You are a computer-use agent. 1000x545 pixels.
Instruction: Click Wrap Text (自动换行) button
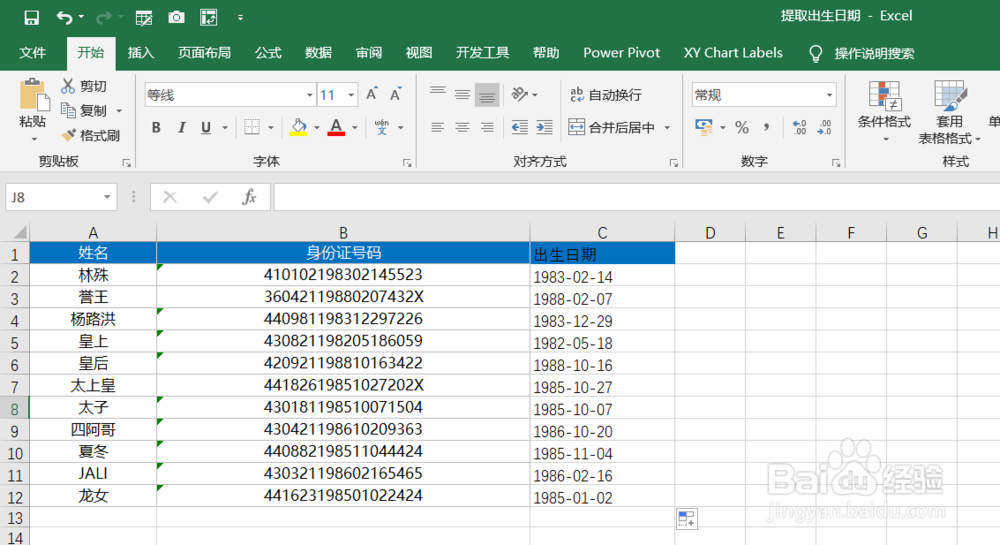coord(605,95)
